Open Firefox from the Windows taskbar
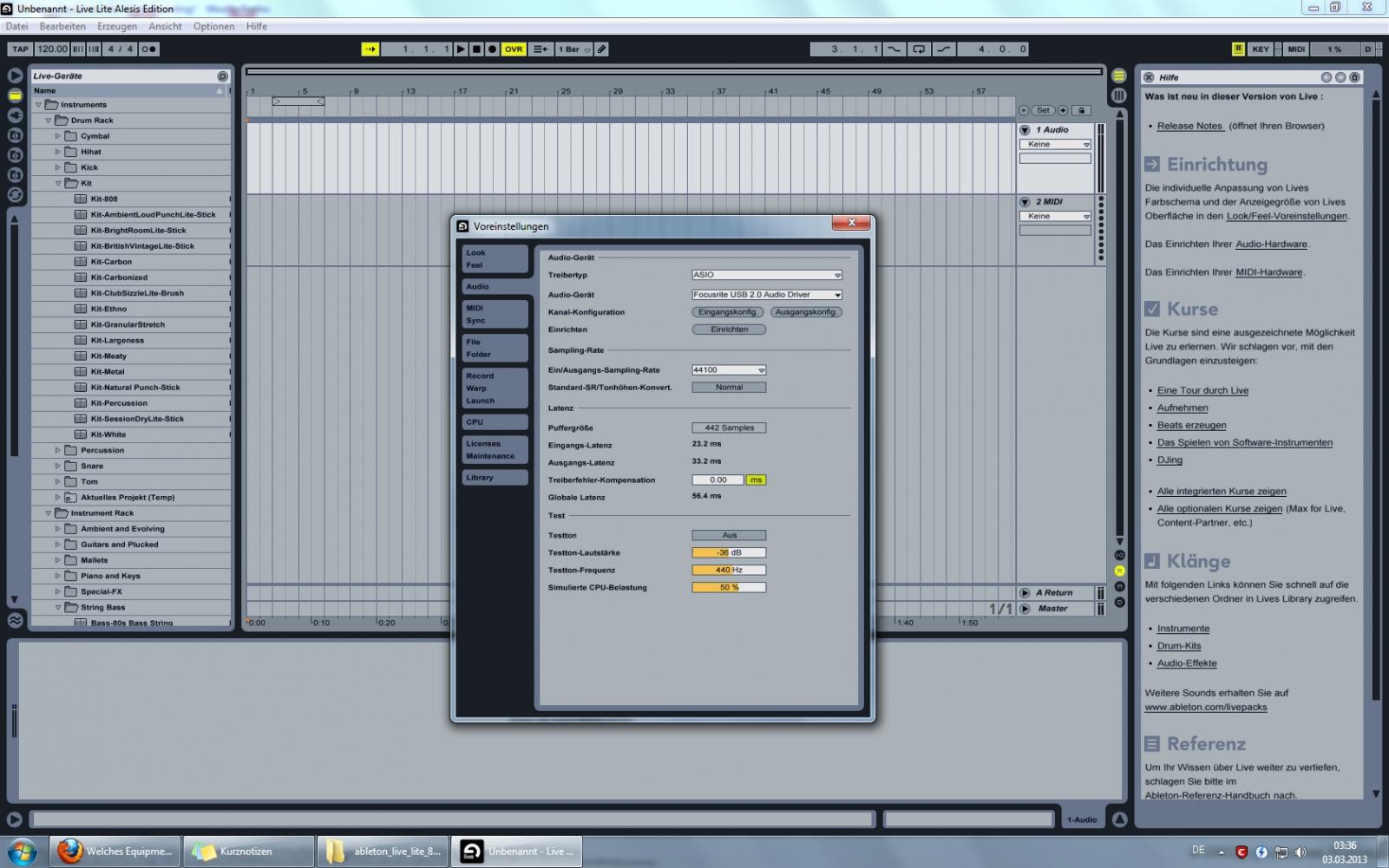This screenshot has height=868, width=1389. (115, 852)
